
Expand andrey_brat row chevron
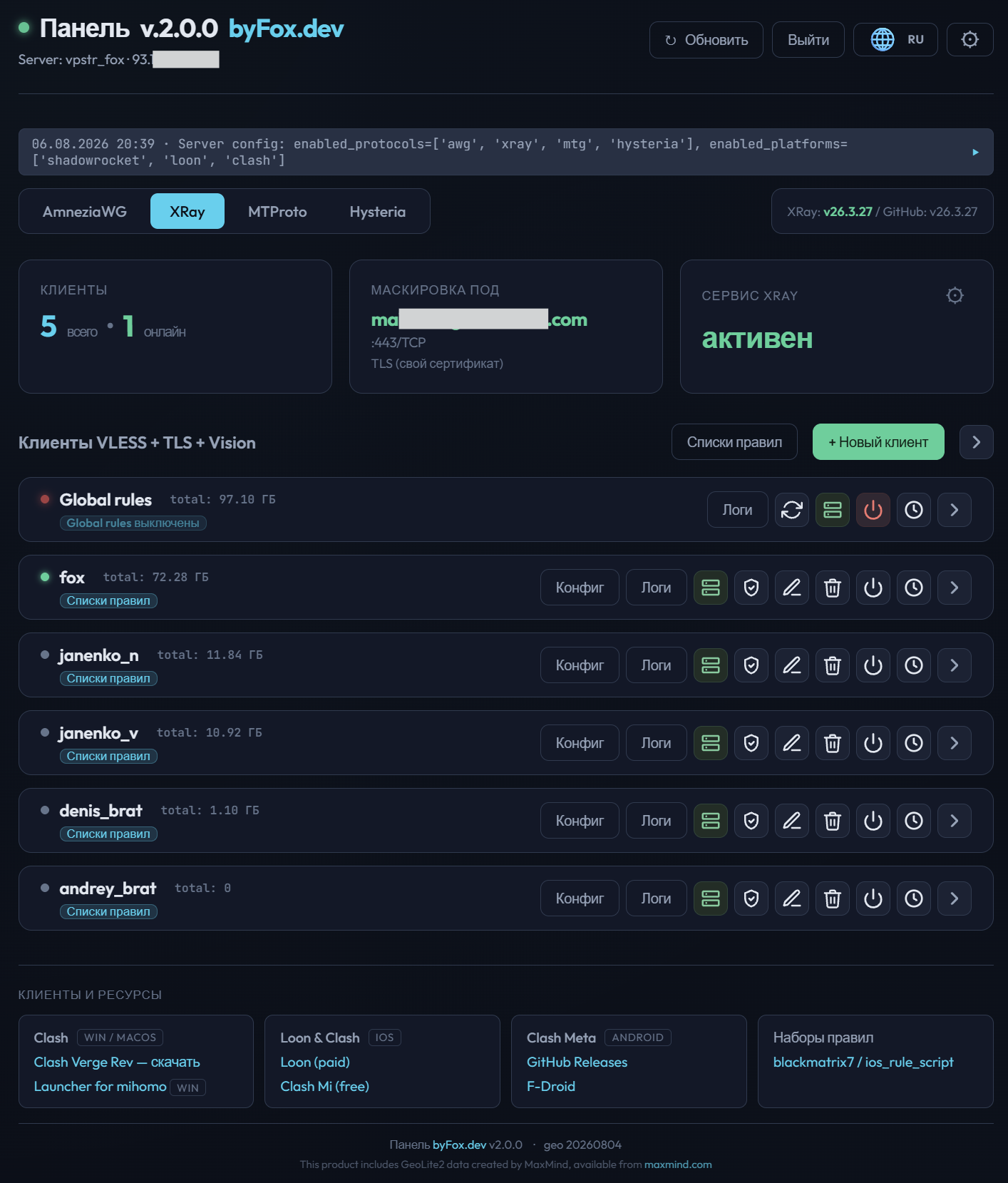[955, 898]
